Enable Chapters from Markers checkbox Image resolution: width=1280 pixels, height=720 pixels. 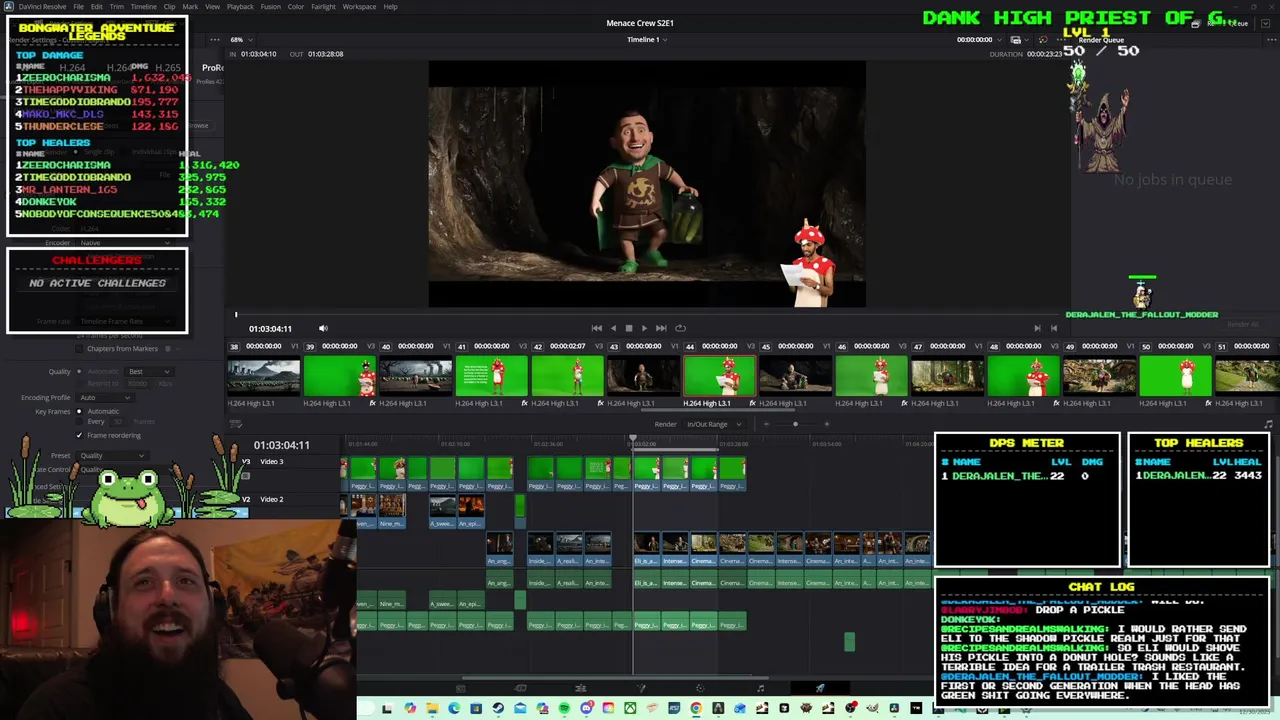pyautogui.click(x=79, y=349)
